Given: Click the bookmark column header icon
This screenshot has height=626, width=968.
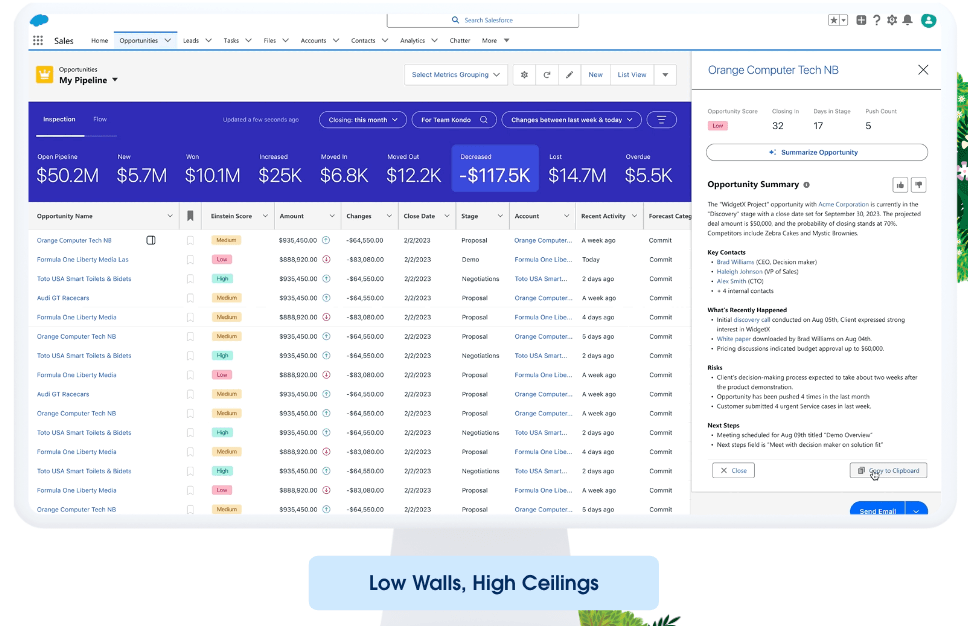Looking at the screenshot, I should pos(190,216).
